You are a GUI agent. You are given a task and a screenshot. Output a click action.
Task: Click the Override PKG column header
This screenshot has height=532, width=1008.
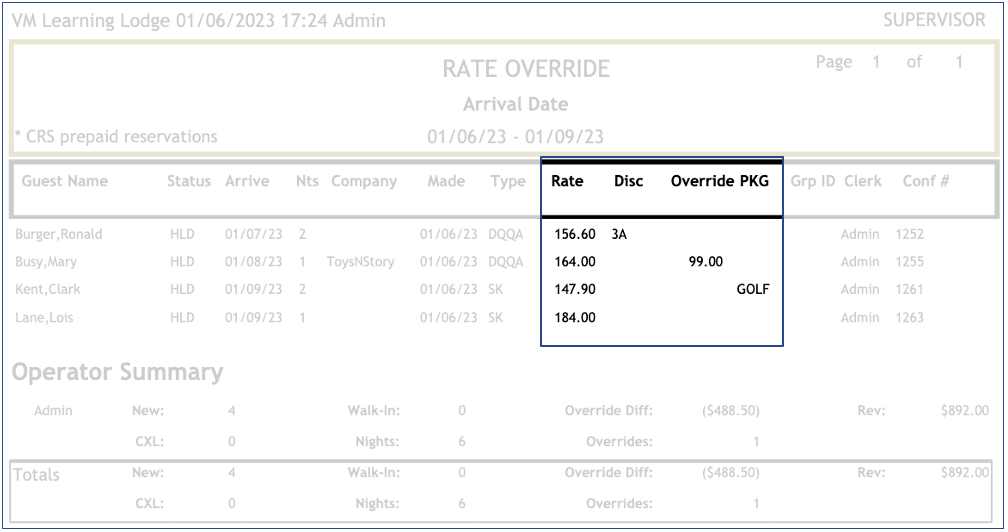pos(720,182)
